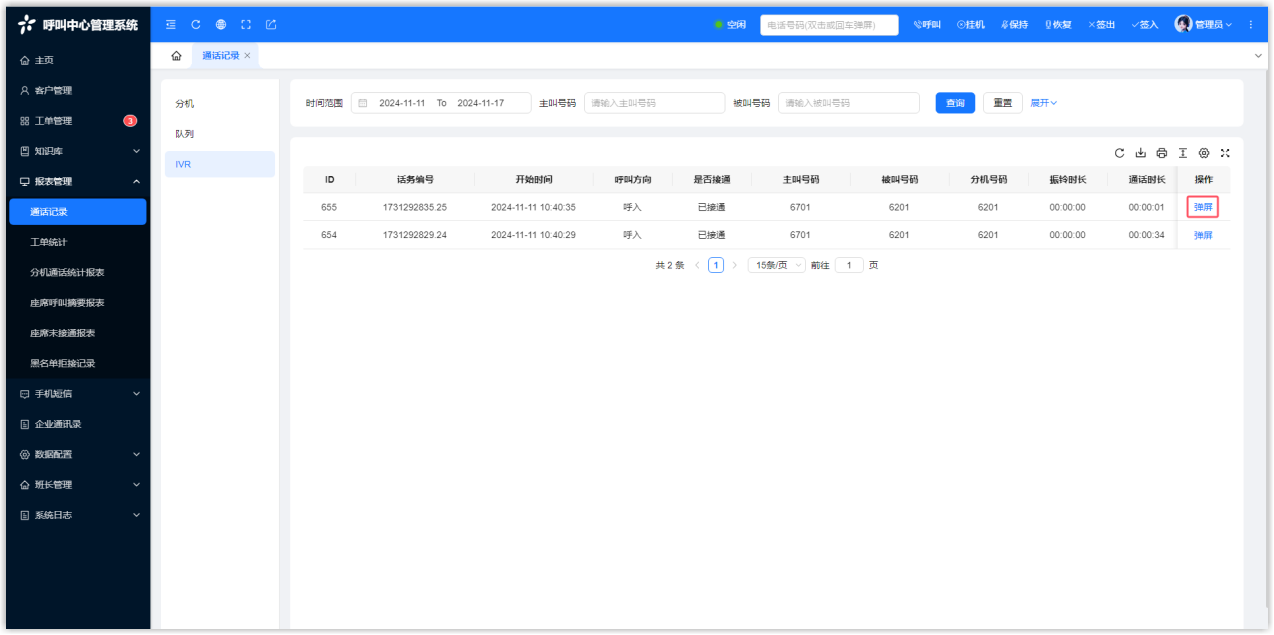Image resolution: width=1274 pixels, height=635 pixels.
Task: Click the download export icon above table
Action: tap(1140, 153)
